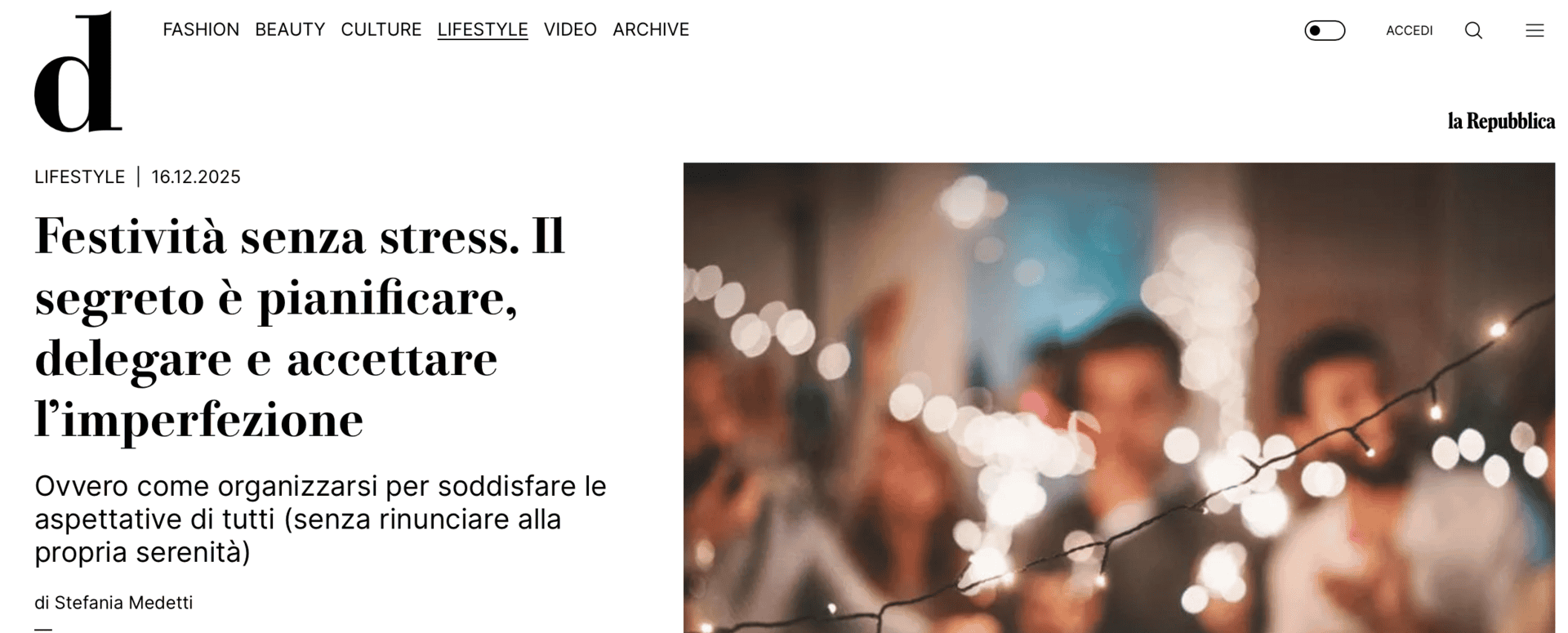Open the hamburger menu icon

click(1535, 30)
